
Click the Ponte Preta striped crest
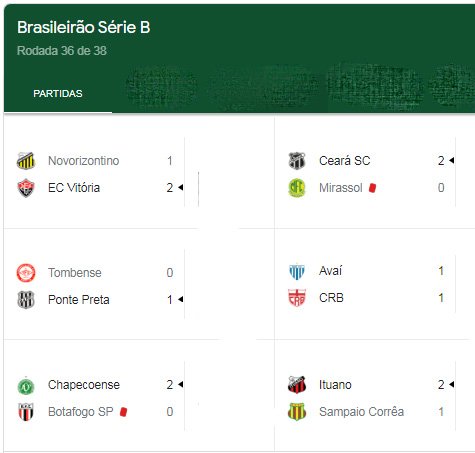(26, 300)
